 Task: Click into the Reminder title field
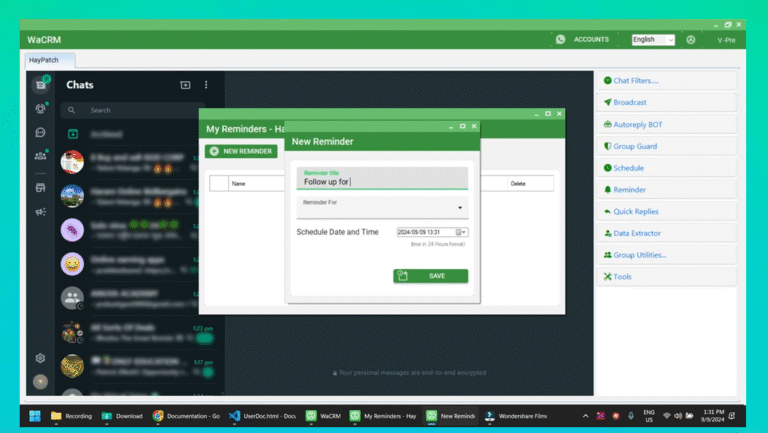[382, 182]
